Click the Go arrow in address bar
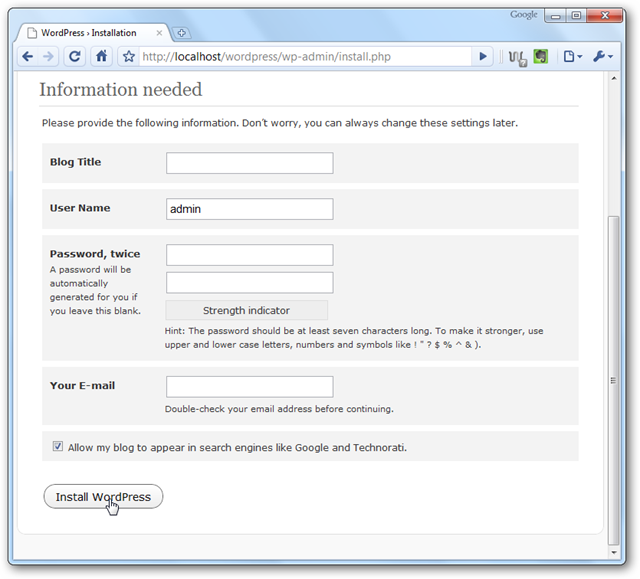Screen dimensions: 640x579 click(x=483, y=56)
